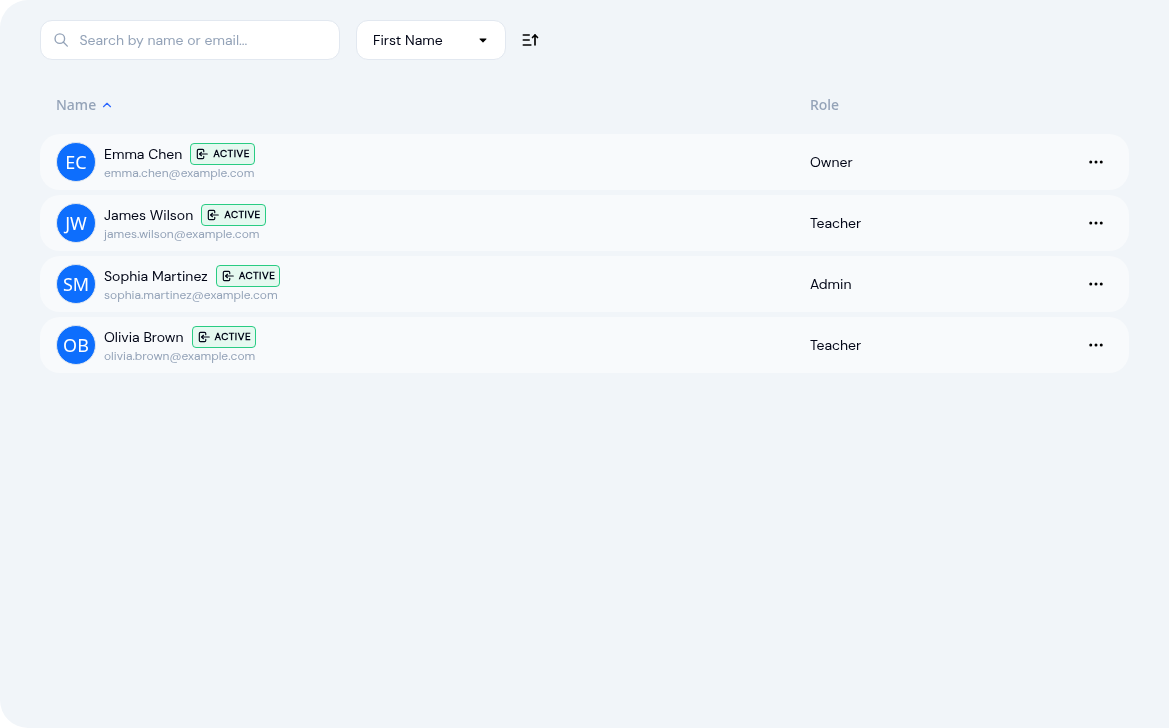Screen dimensions: 1169x728
Task: Click the Owner role of Emma Chen
Action: point(831,163)
